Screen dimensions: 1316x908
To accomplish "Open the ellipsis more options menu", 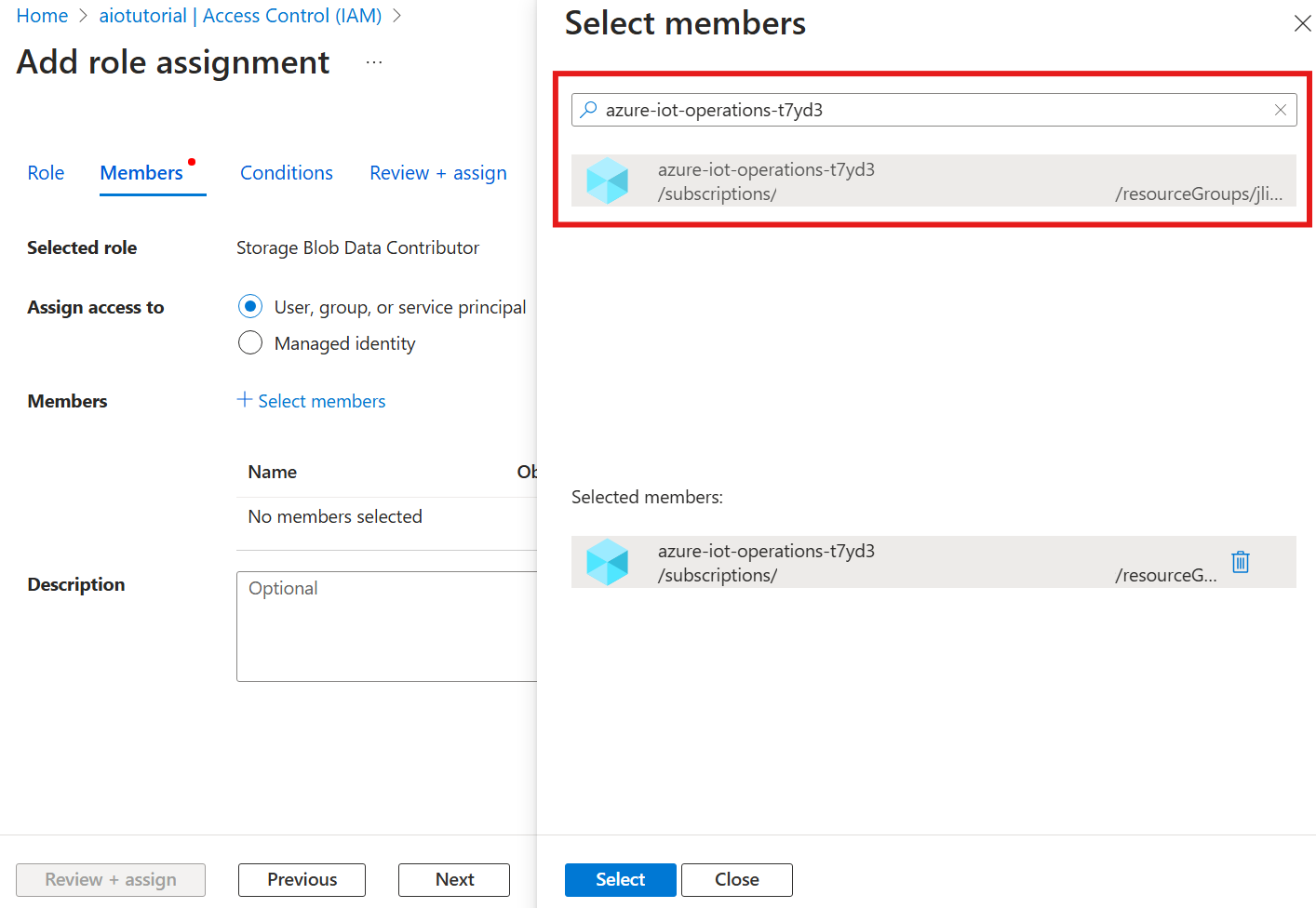I will (374, 62).
